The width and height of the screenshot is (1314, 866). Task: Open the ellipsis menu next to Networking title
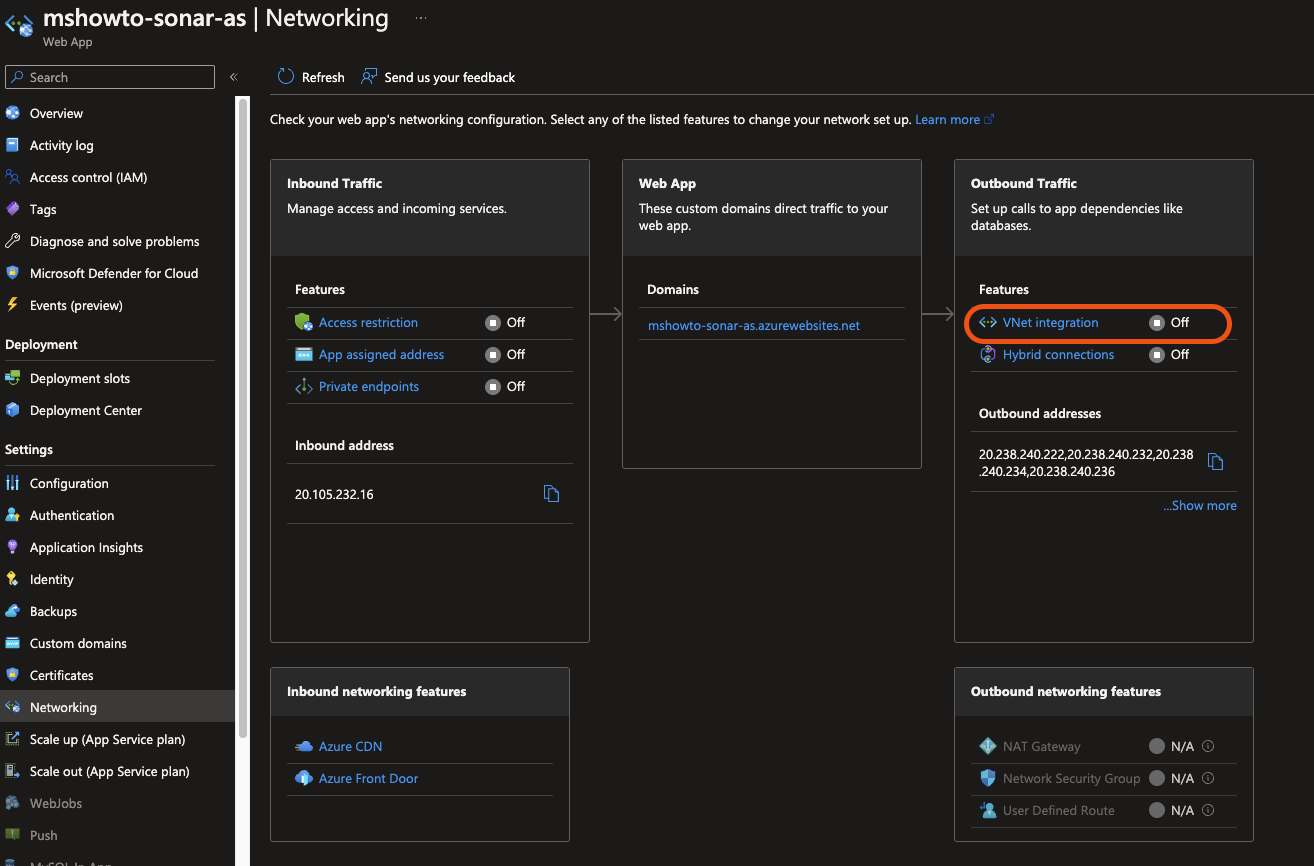(x=421, y=18)
